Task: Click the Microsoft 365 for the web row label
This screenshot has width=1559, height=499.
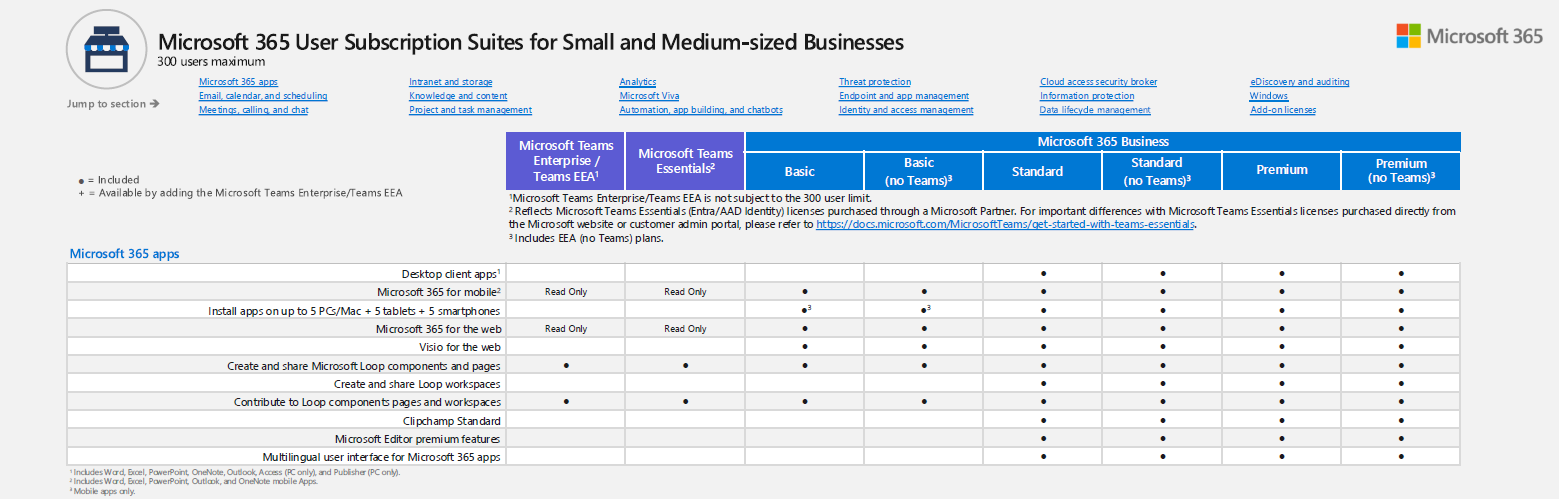Action: (x=438, y=328)
